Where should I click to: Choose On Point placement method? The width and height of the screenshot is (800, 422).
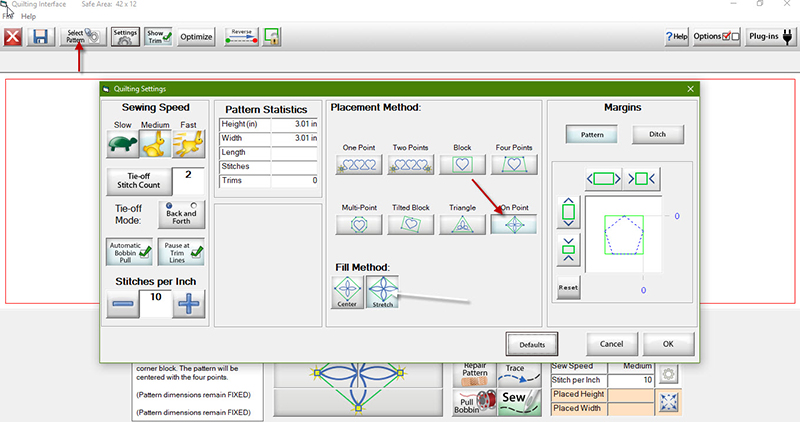(x=514, y=225)
